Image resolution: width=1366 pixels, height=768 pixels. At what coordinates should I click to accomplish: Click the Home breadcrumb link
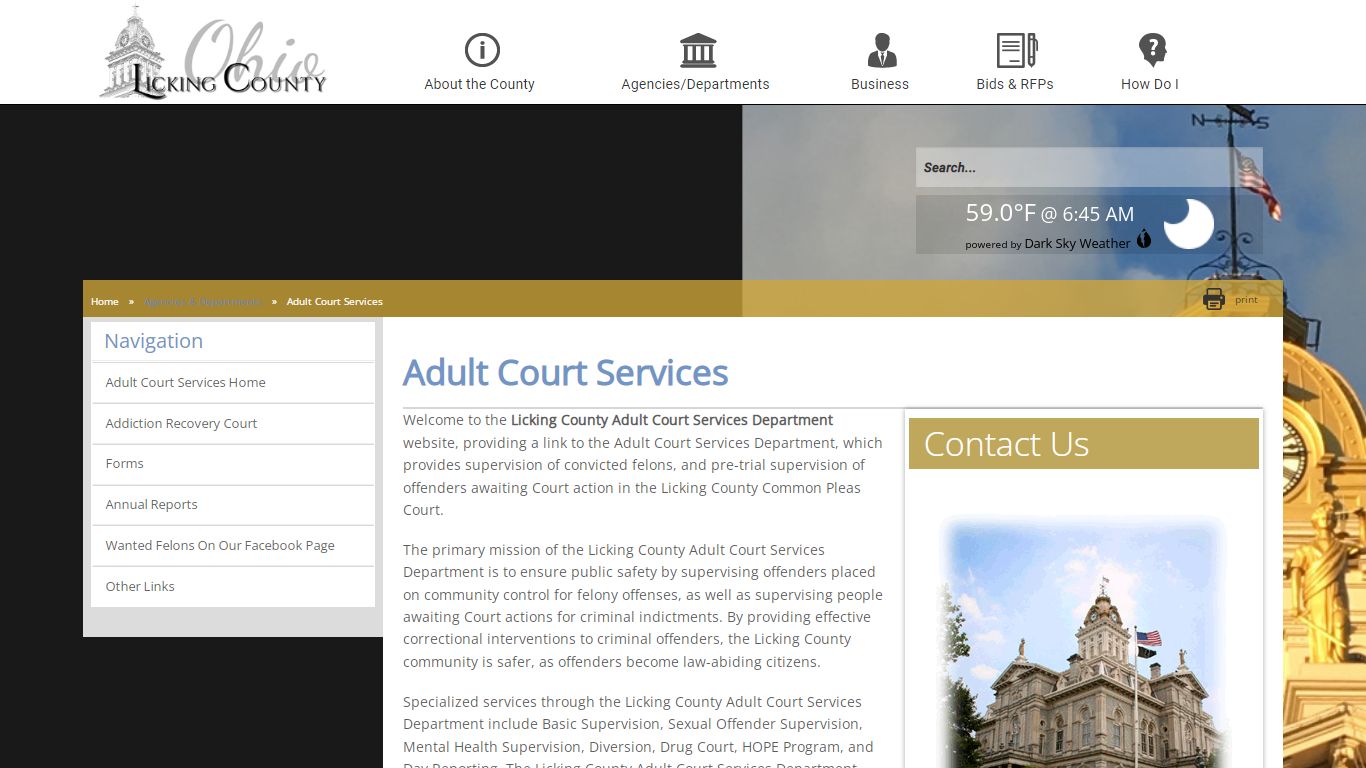[105, 301]
